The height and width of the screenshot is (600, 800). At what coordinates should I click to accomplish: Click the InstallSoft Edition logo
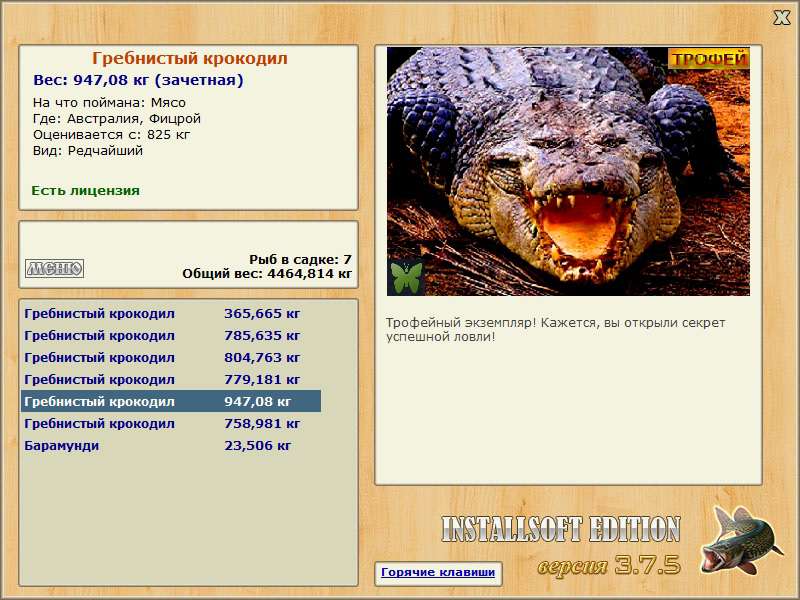(561, 529)
